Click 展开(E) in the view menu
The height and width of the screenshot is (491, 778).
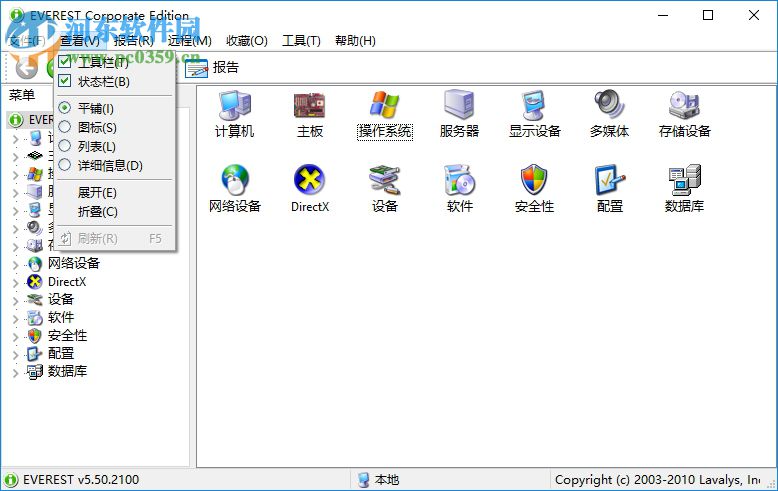click(115, 192)
